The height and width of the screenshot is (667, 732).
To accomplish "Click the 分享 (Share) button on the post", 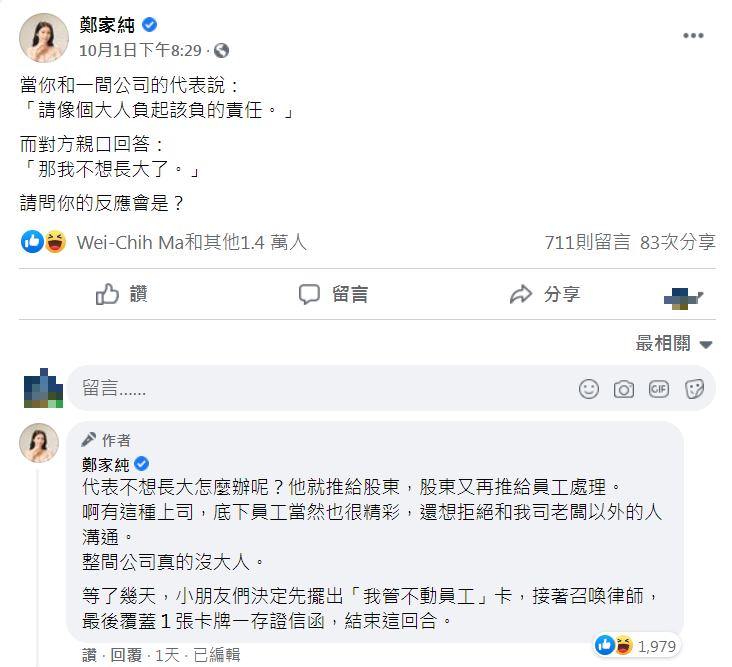I will tap(545, 294).
